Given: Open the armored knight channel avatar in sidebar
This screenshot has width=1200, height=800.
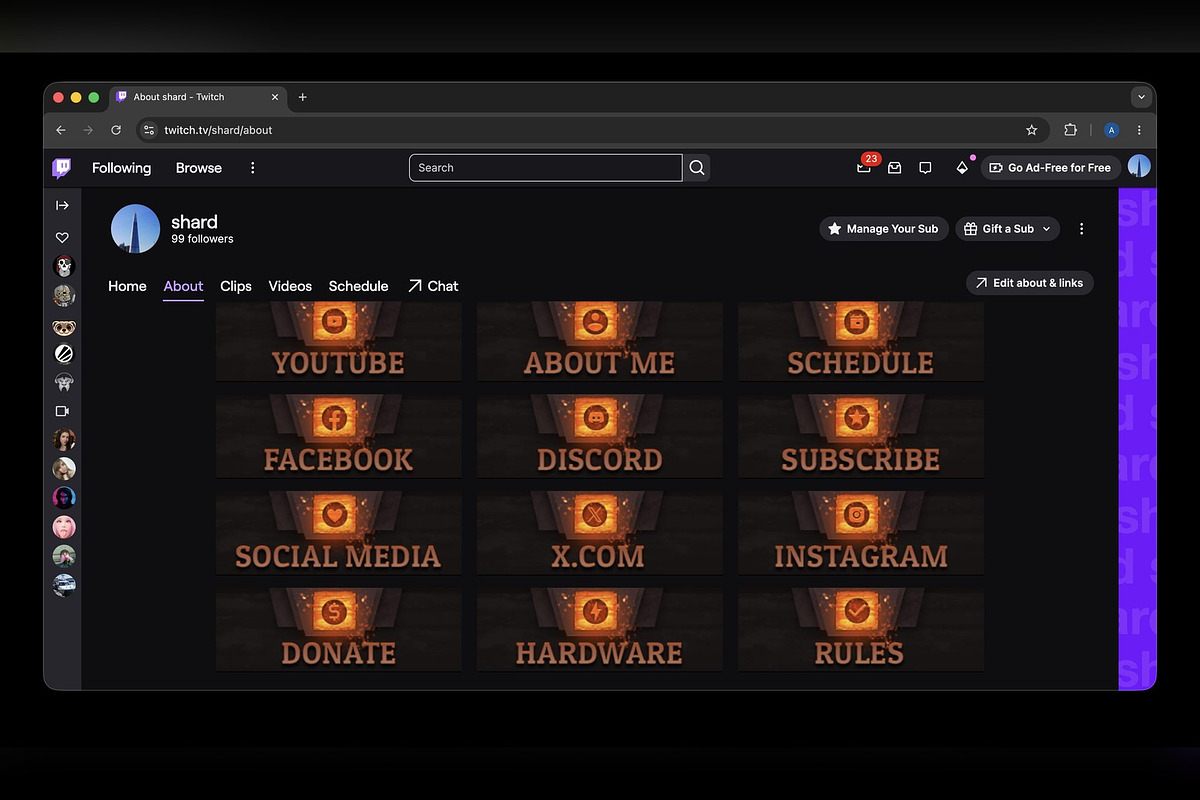Looking at the screenshot, I should [x=64, y=295].
